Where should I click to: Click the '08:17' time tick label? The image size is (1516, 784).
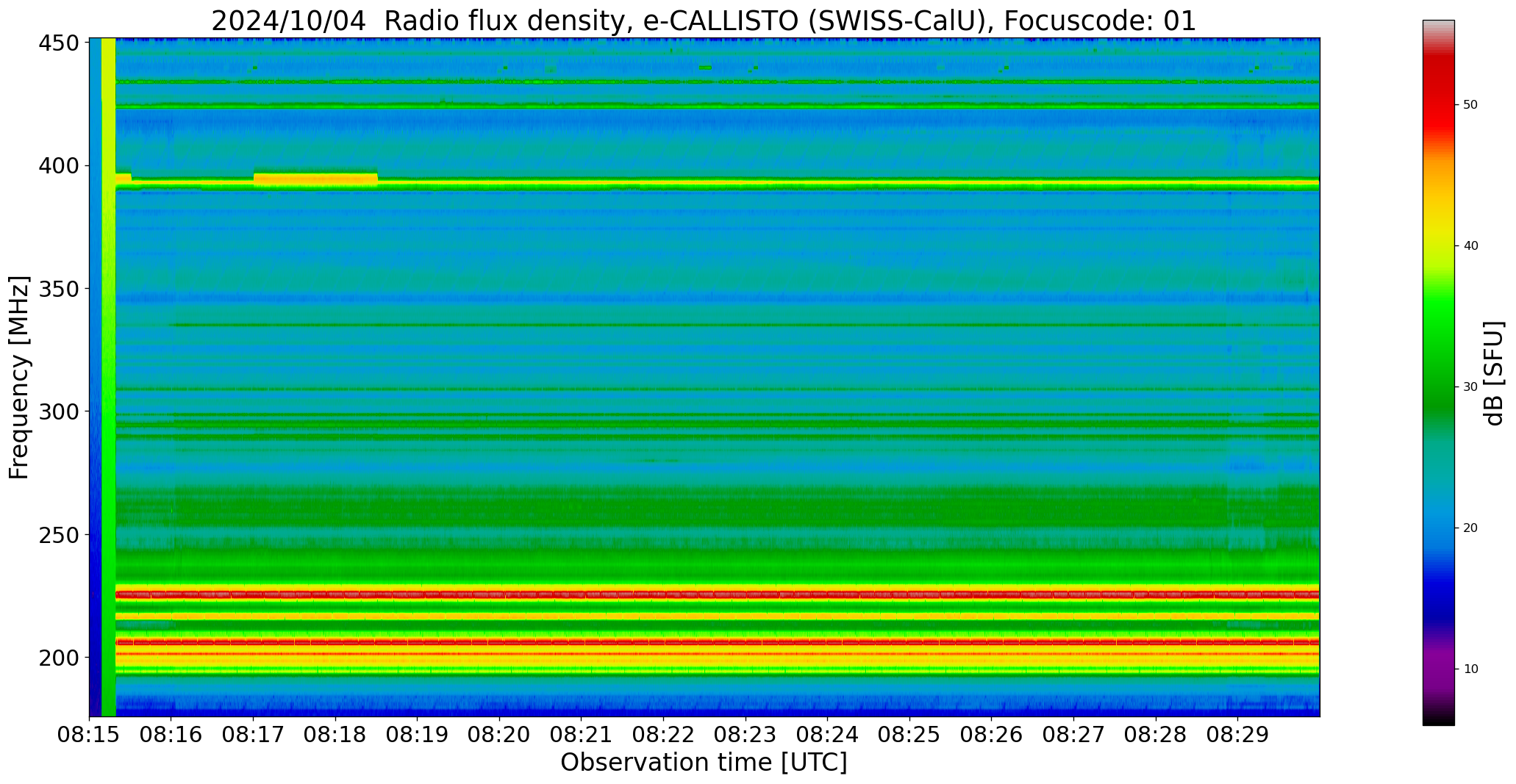click(x=254, y=735)
